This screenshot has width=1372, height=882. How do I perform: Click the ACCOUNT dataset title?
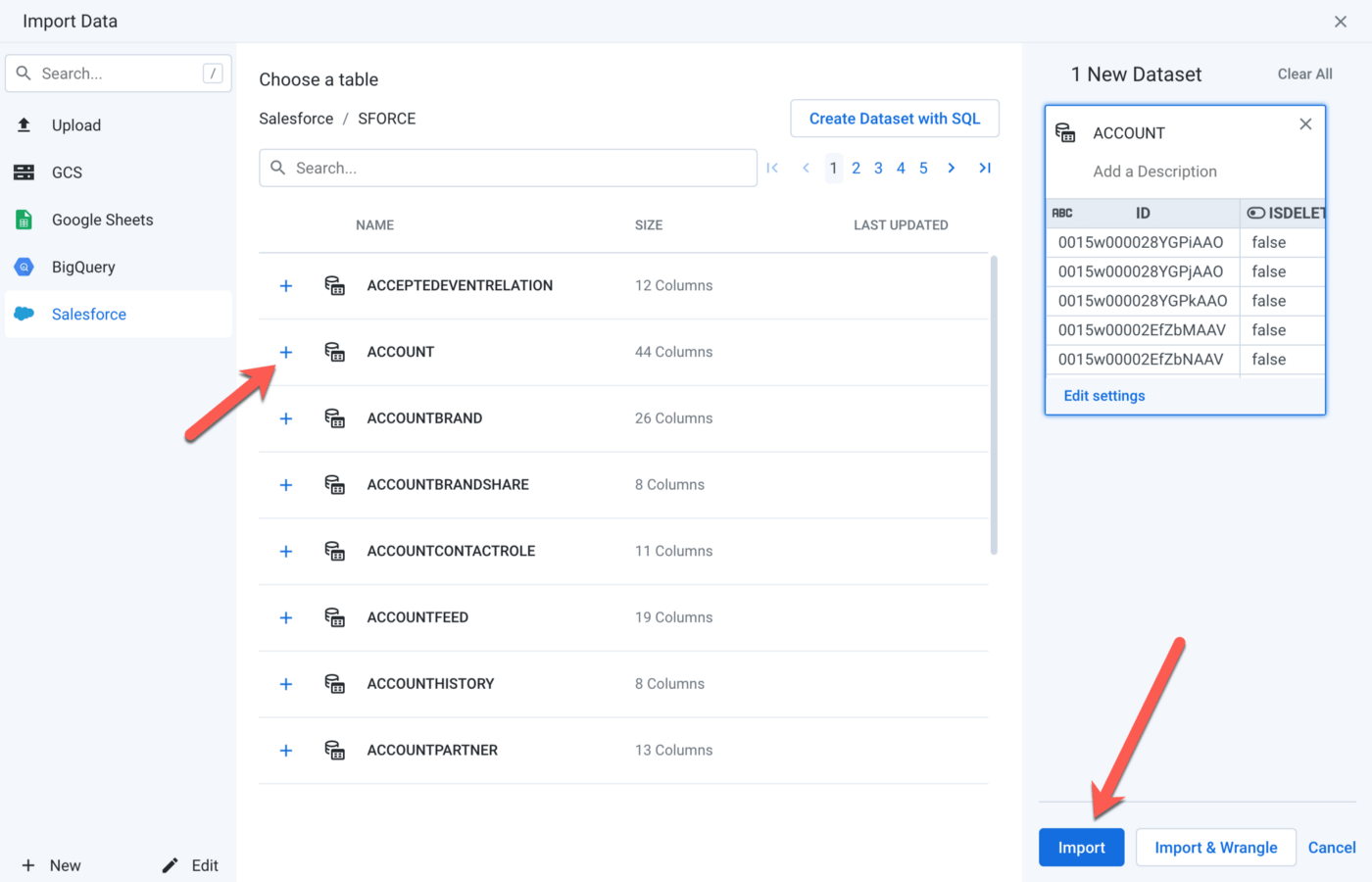pyautogui.click(x=1129, y=133)
